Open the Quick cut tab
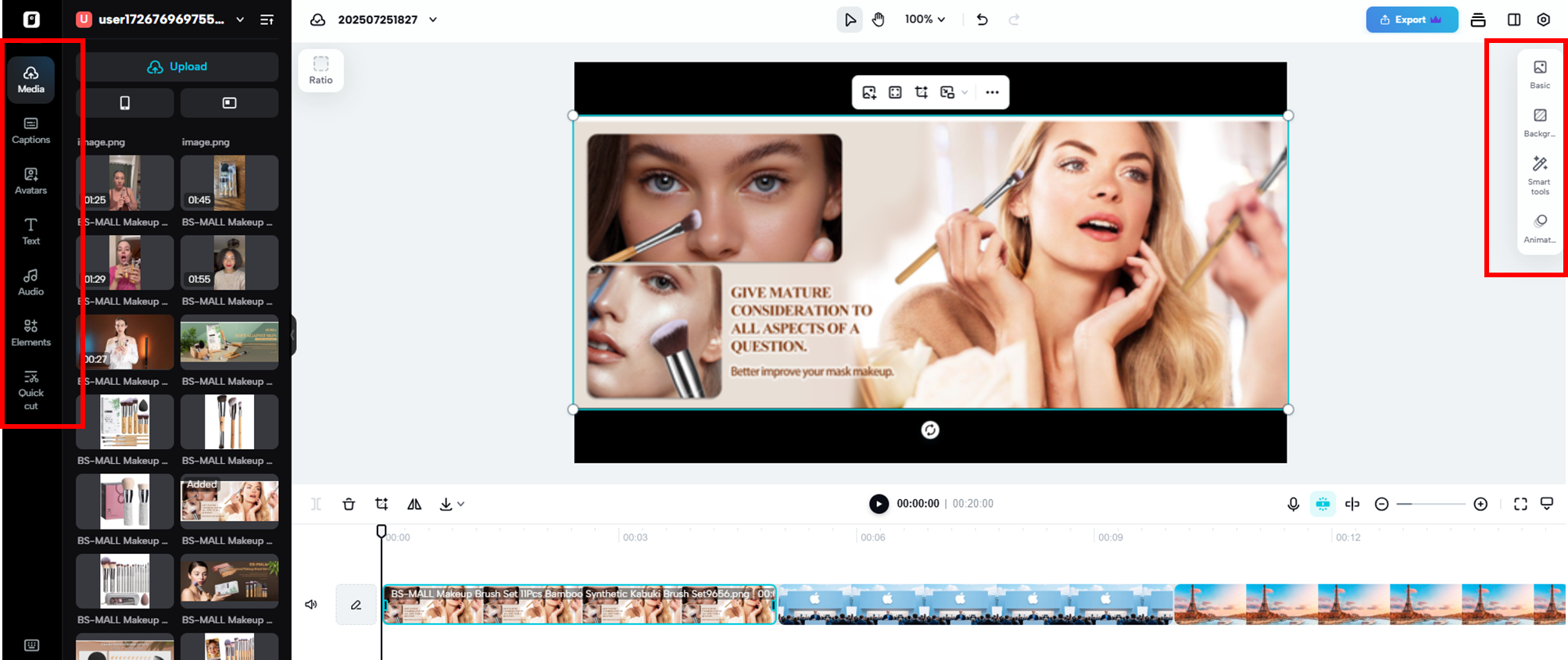 point(31,390)
